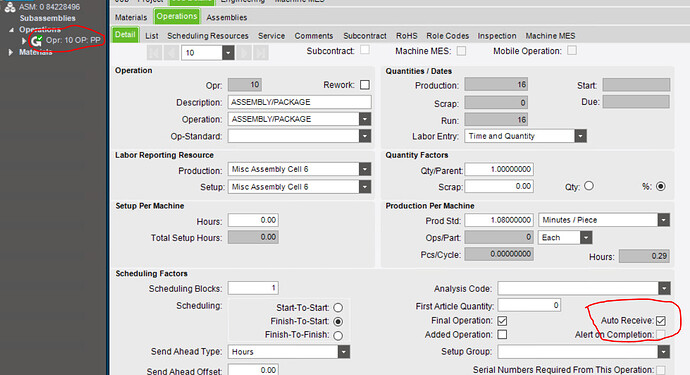
Task: Click the Description input field
Action: coord(299,102)
